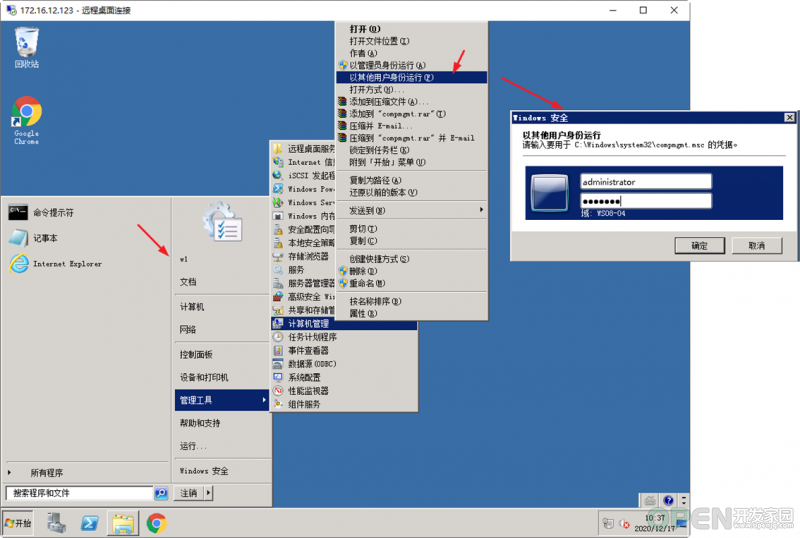Open PowerShell from the taskbar
Image resolution: width=800 pixels, height=538 pixels.
coord(90,523)
